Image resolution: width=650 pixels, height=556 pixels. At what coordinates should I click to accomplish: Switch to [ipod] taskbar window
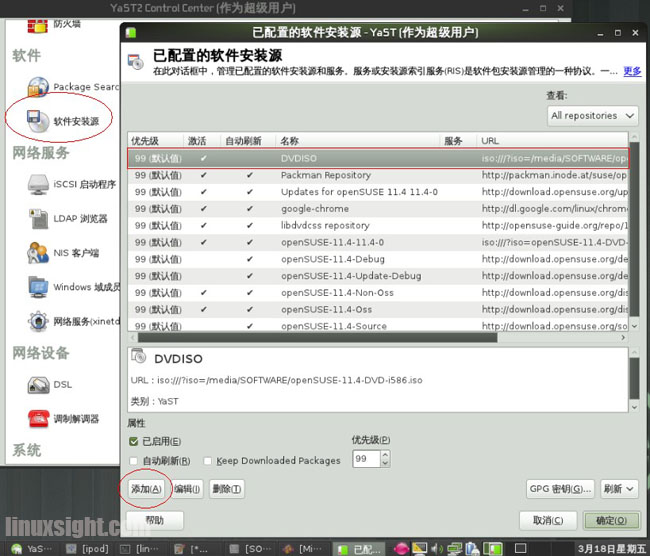(x=88, y=549)
